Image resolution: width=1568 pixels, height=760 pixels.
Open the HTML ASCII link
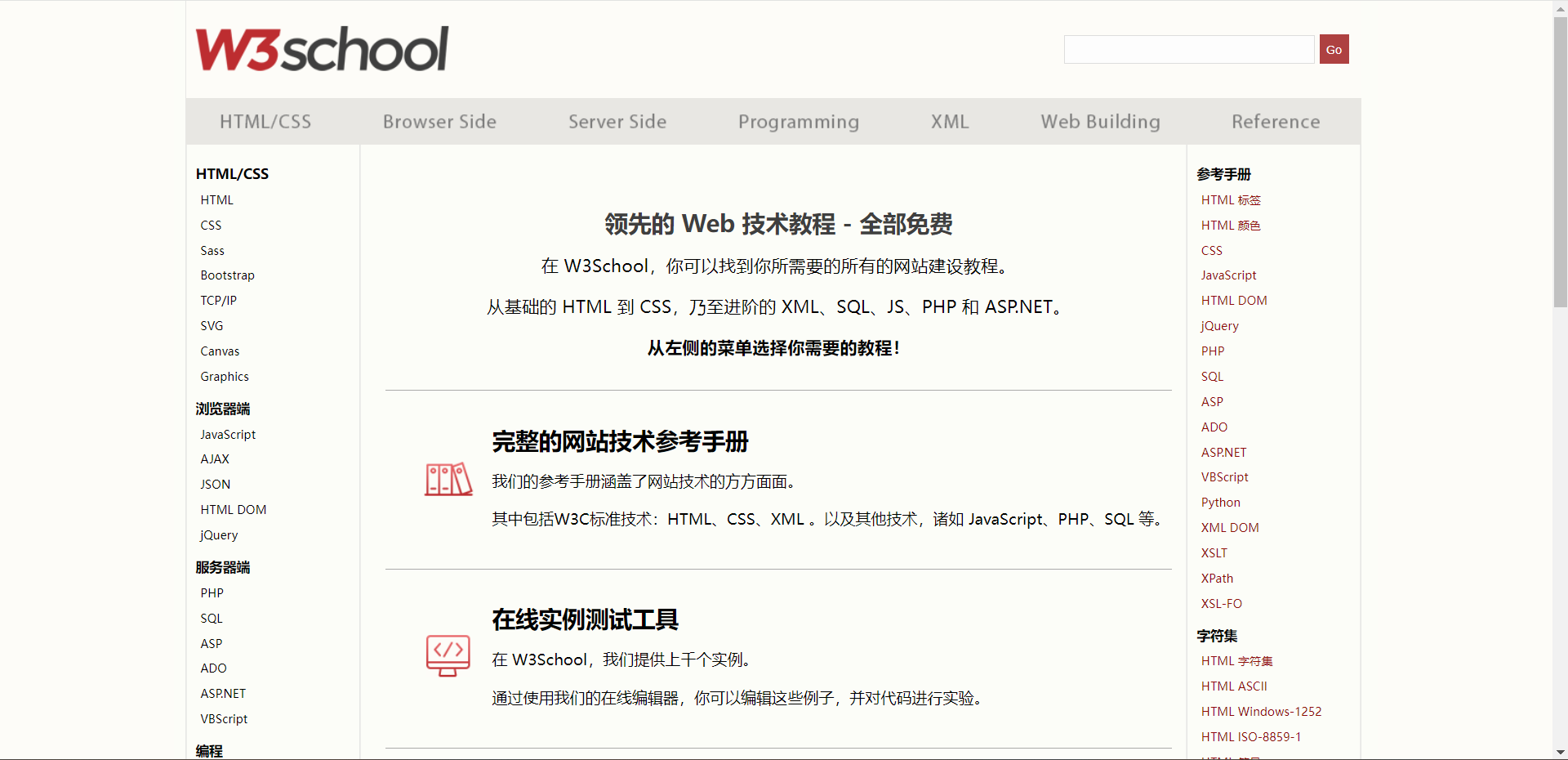pos(1234,686)
